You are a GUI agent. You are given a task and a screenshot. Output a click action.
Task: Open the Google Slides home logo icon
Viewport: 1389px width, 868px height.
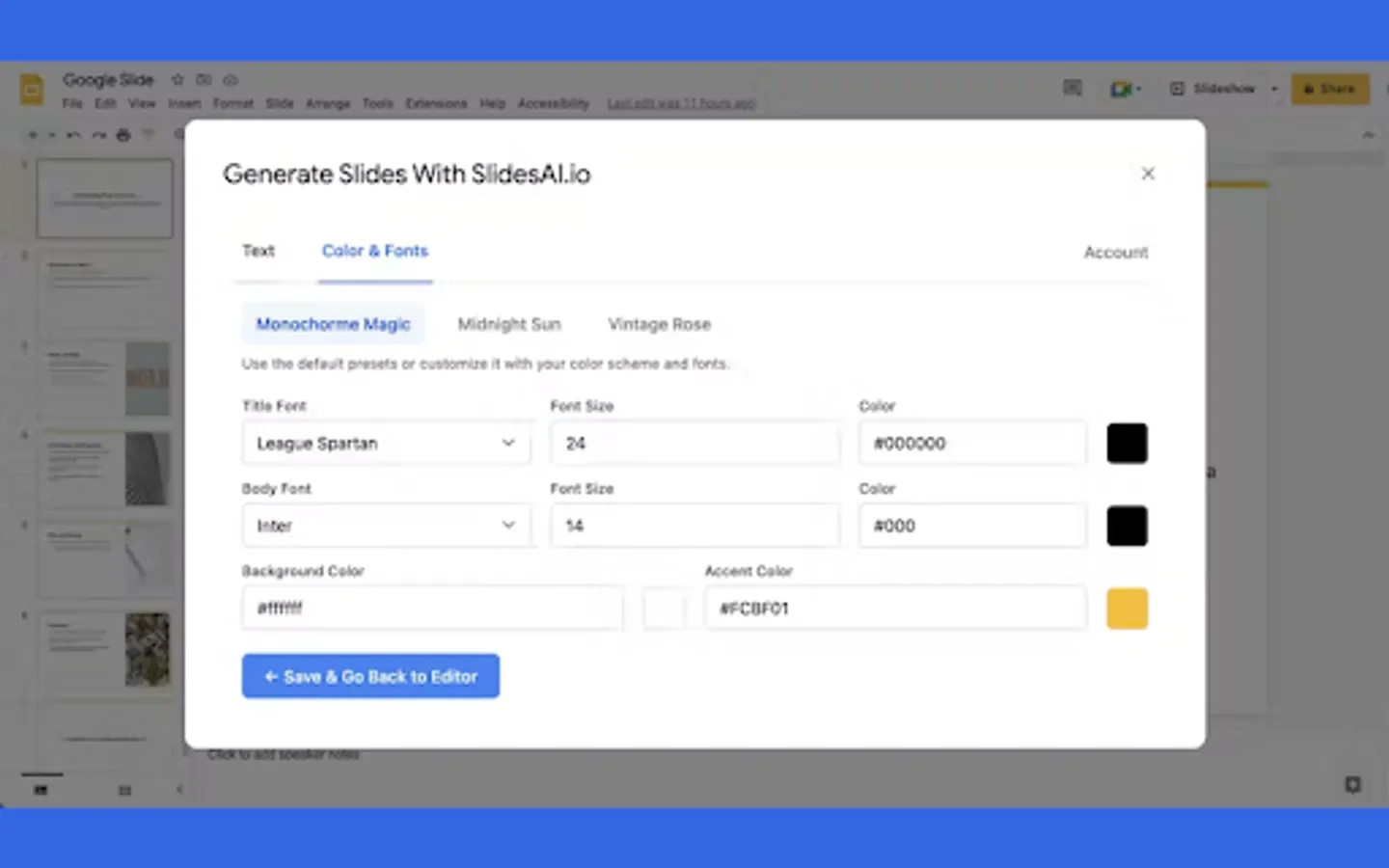(x=32, y=90)
